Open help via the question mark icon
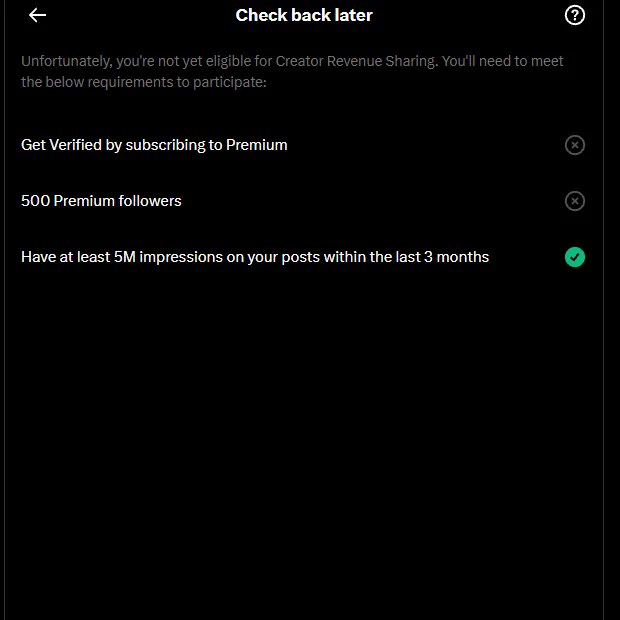Image resolution: width=620 pixels, height=620 pixels. pyautogui.click(x=575, y=15)
